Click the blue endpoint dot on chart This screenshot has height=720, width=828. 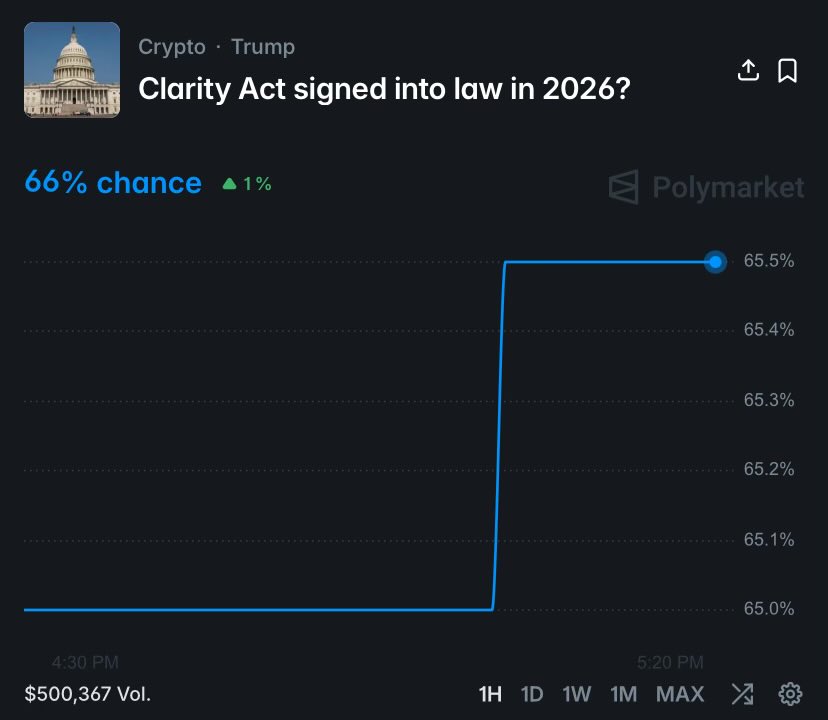(x=715, y=262)
